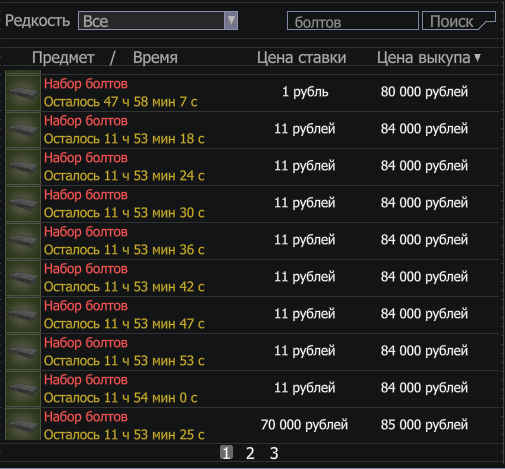Click item icon for lot ending 53 мин 36 с
505x469 pixels.
pos(23,241)
